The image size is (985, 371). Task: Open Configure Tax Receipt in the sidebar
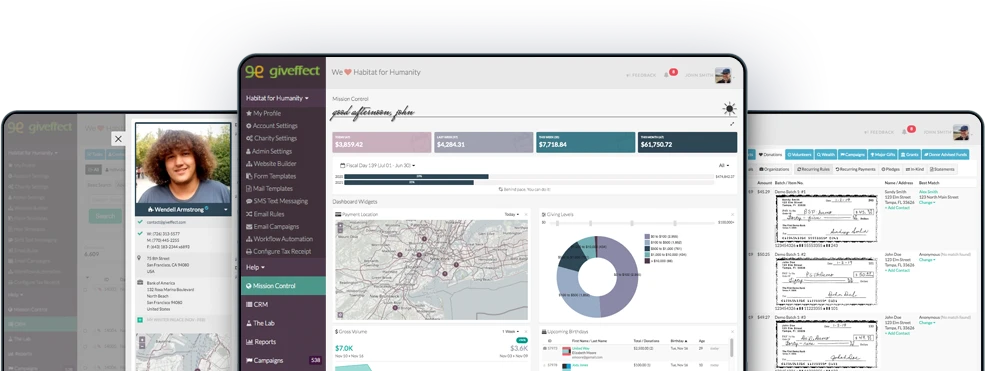pyautogui.click(x=279, y=252)
